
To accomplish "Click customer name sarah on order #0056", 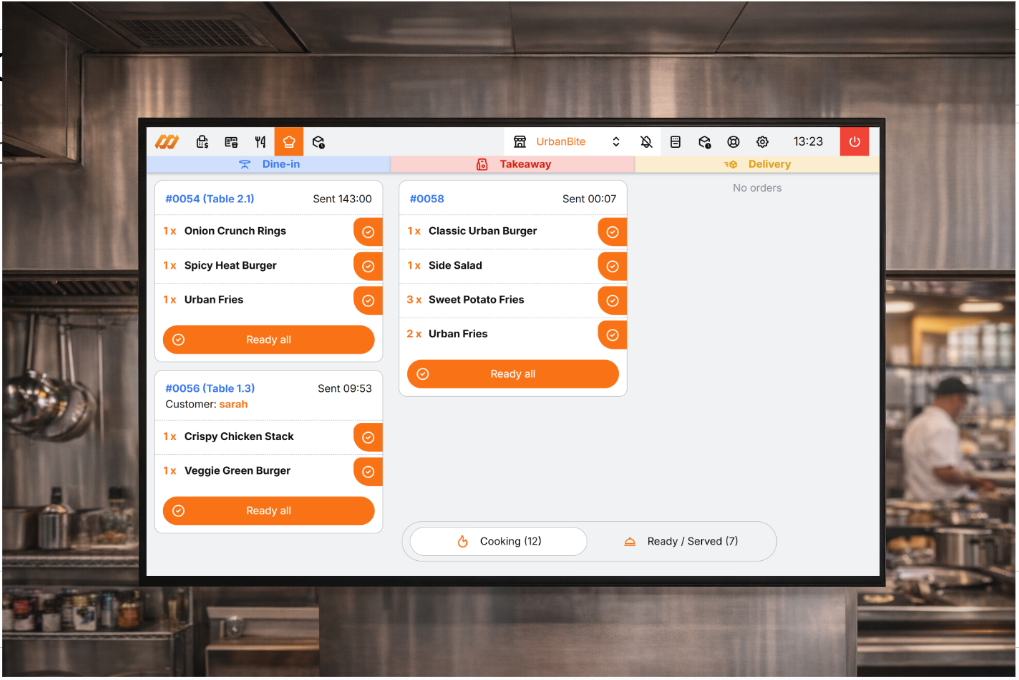I will (x=233, y=404).
